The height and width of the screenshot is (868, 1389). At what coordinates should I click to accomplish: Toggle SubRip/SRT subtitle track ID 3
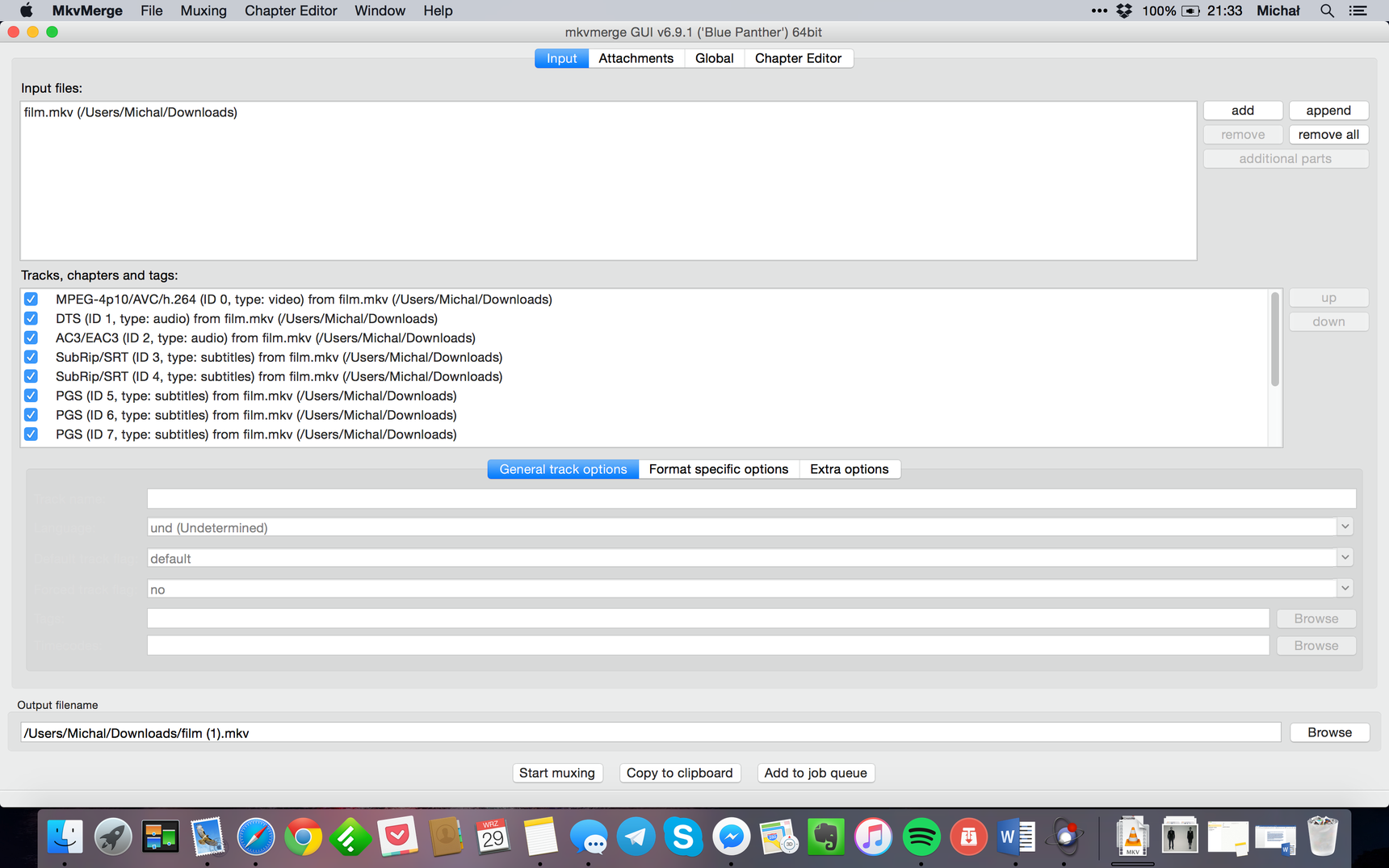[x=31, y=357]
